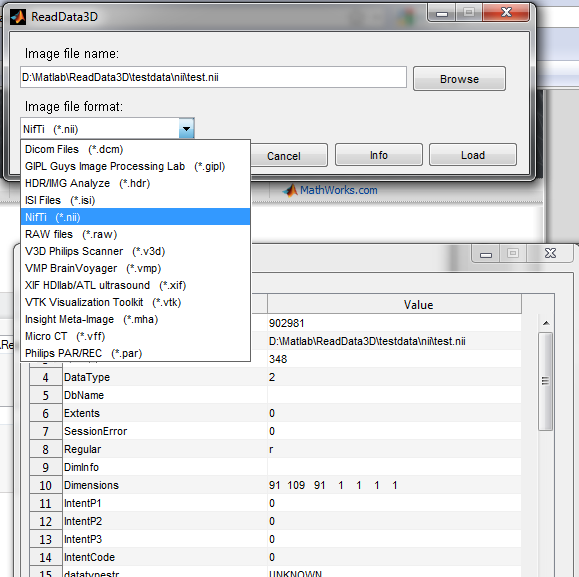Click the info table vertical scrollbar thumb

tap(545, 381)
